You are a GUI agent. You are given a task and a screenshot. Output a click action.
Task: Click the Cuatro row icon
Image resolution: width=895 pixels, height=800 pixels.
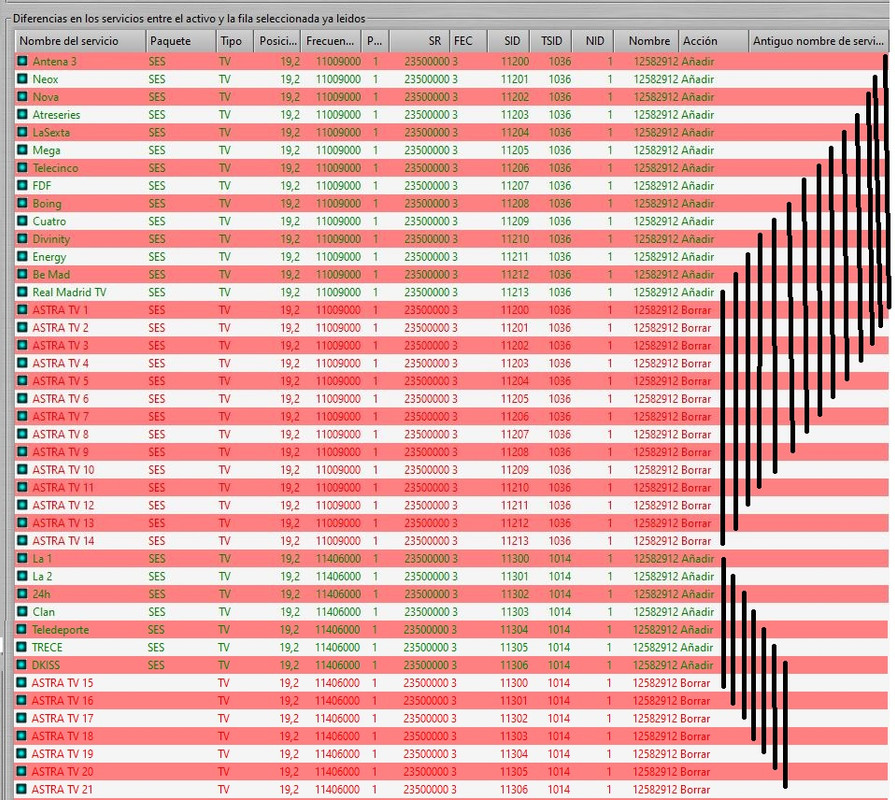pos(22,221)
